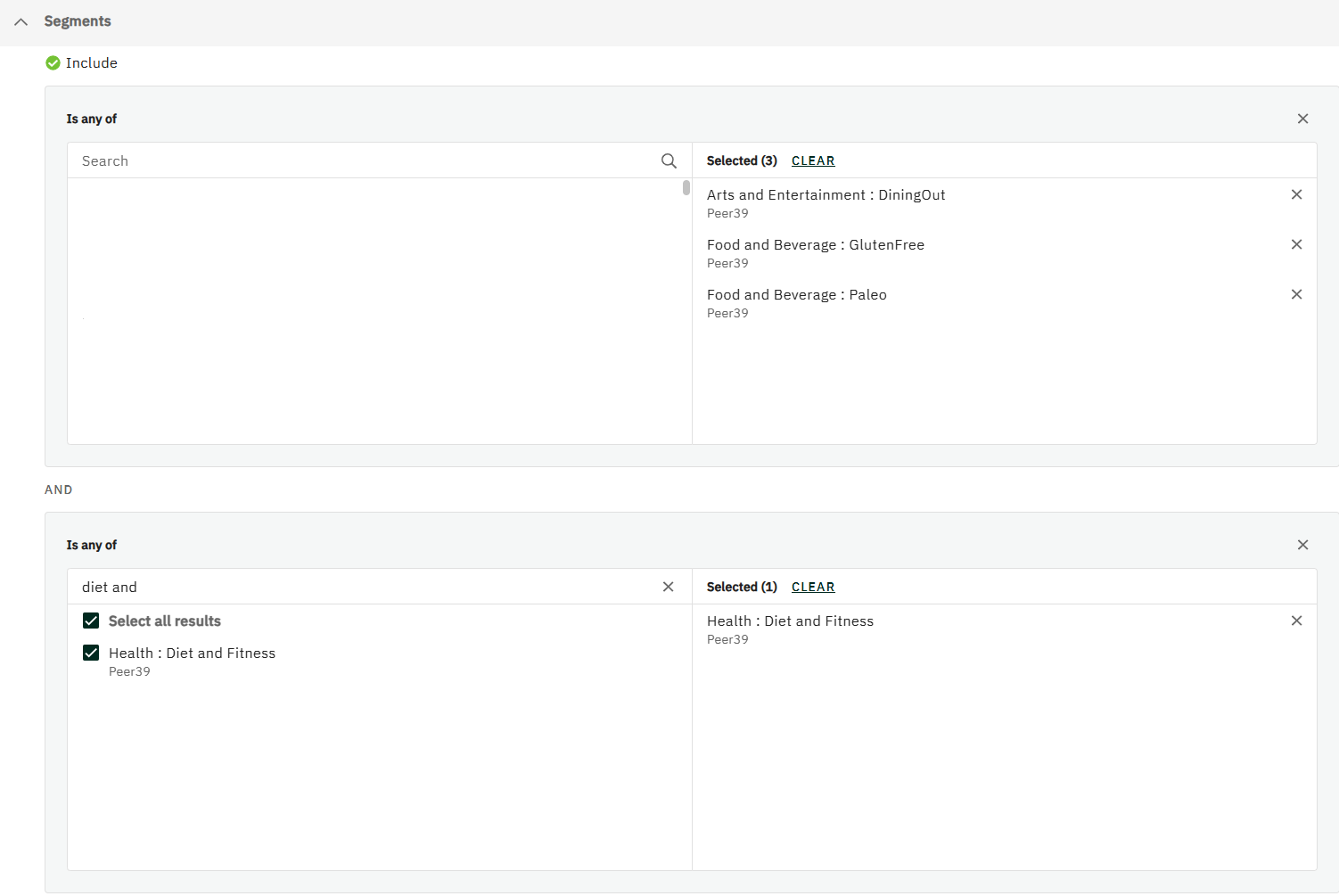Clear the three selected segments

coord(813,160)
